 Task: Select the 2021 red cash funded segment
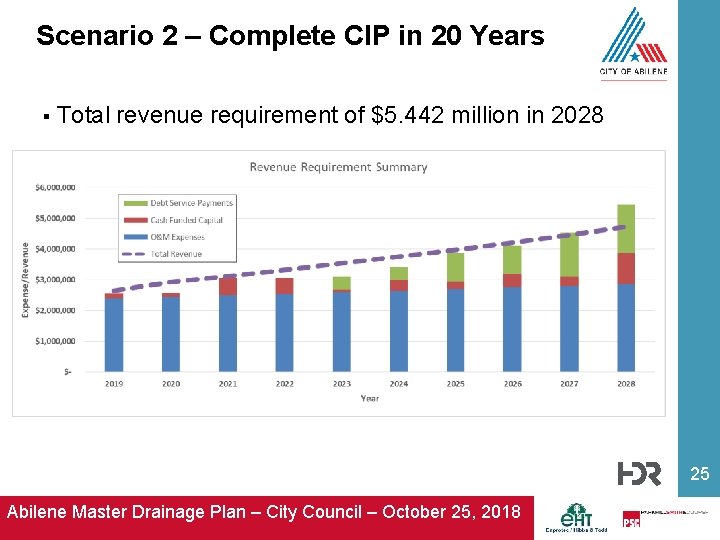(x=228, y=287)
